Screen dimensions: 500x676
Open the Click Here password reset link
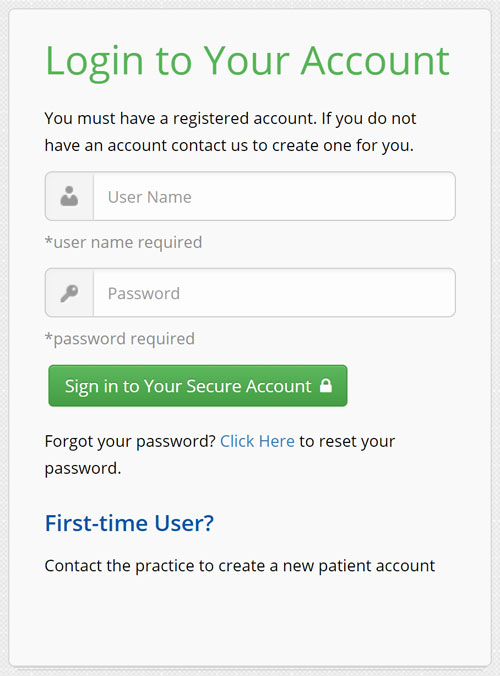point(257,441)
